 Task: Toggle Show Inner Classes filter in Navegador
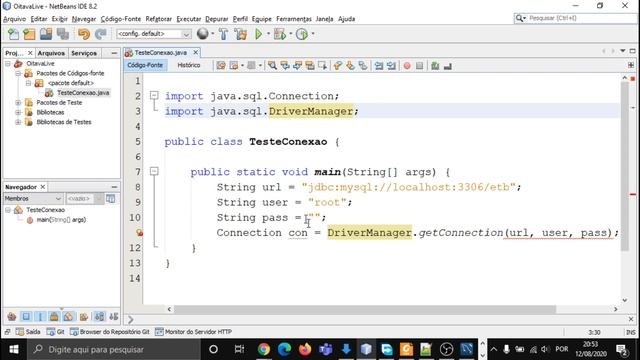(69, 317)
